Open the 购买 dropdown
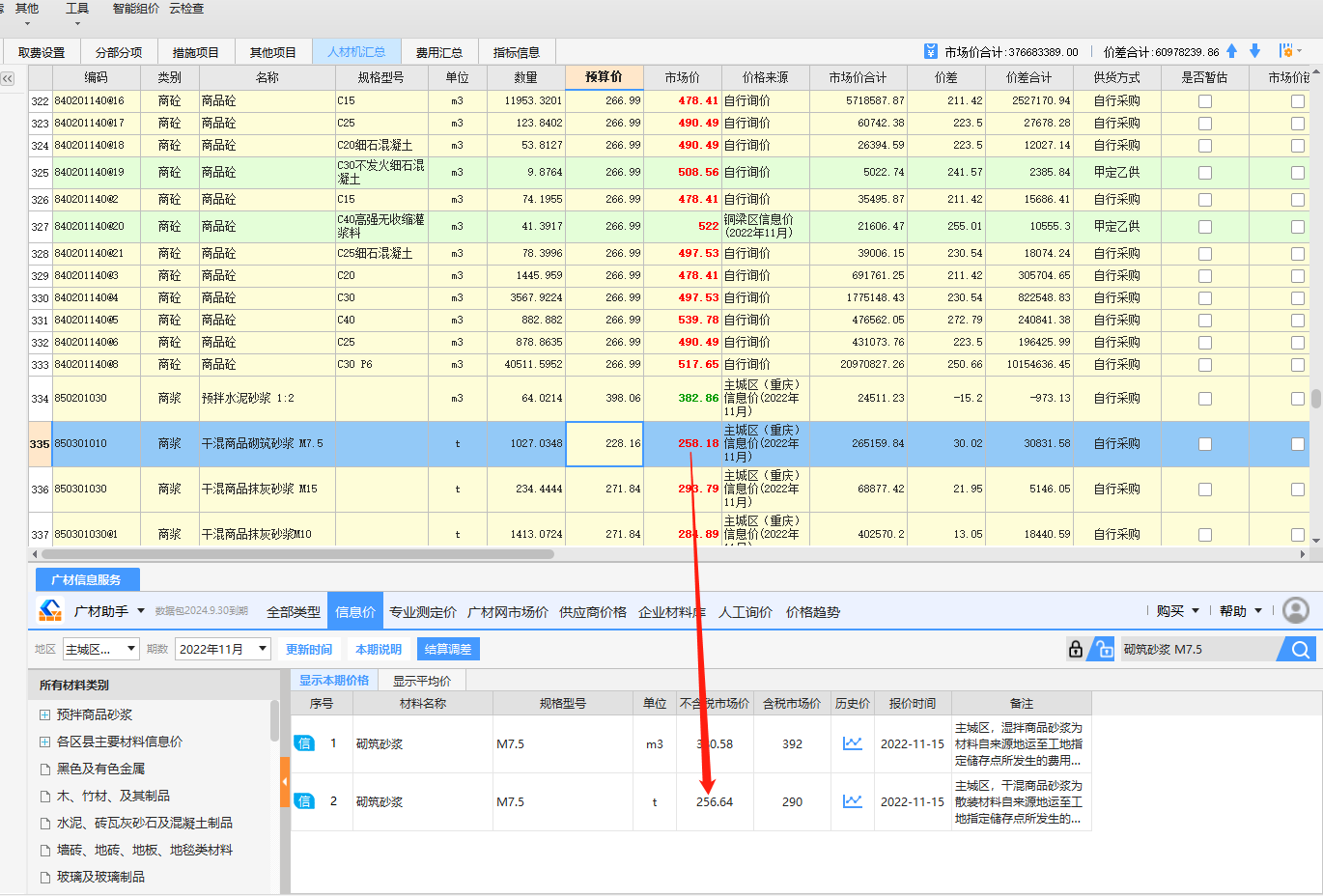The height and width of the screenshot is (896, 1323). click(1177, 610)
